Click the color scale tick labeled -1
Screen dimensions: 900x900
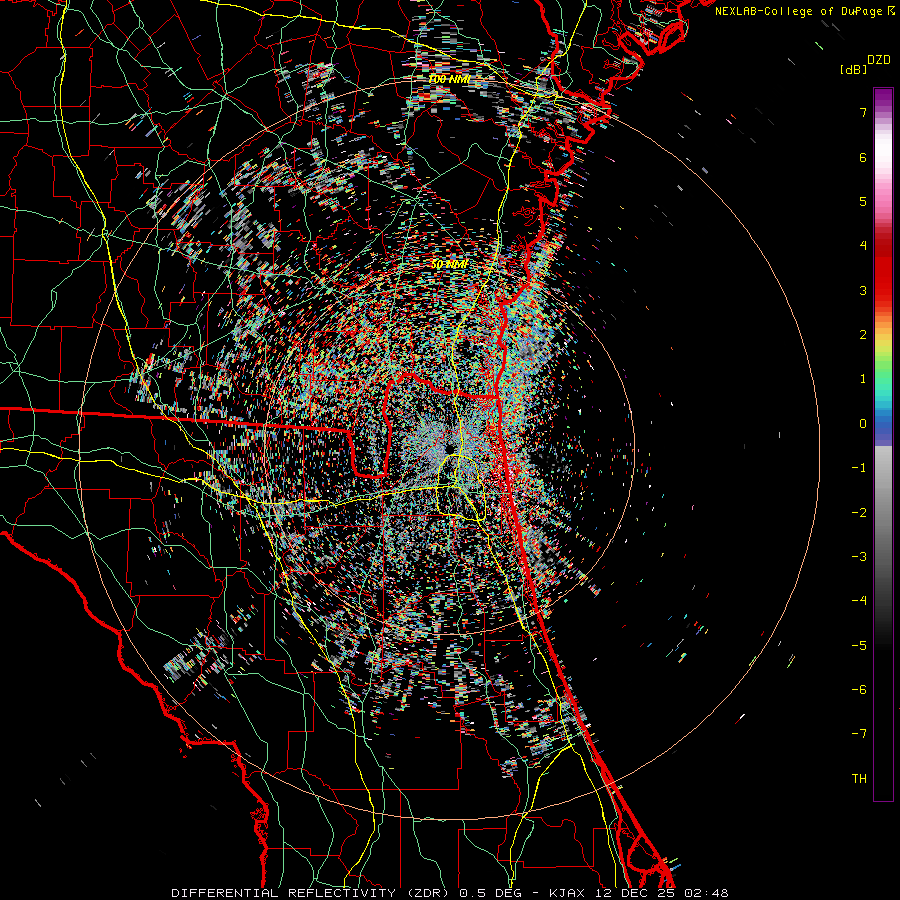[859, 468]
